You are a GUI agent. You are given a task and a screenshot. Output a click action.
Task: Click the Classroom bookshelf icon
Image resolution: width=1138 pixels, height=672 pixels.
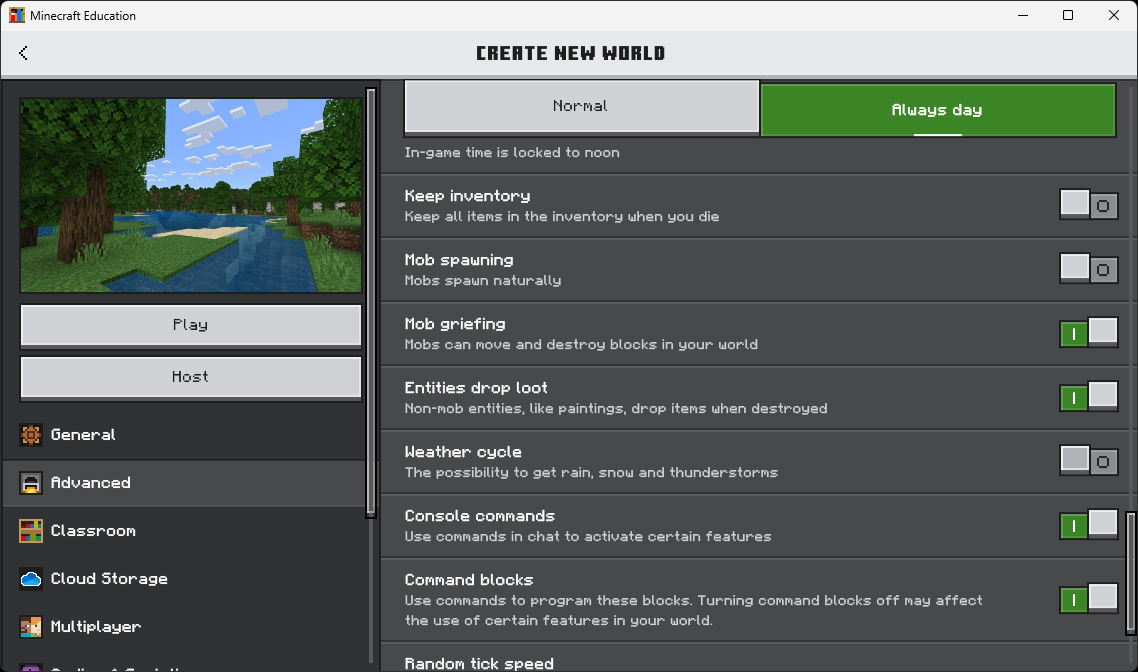click(x=30, y=530)
